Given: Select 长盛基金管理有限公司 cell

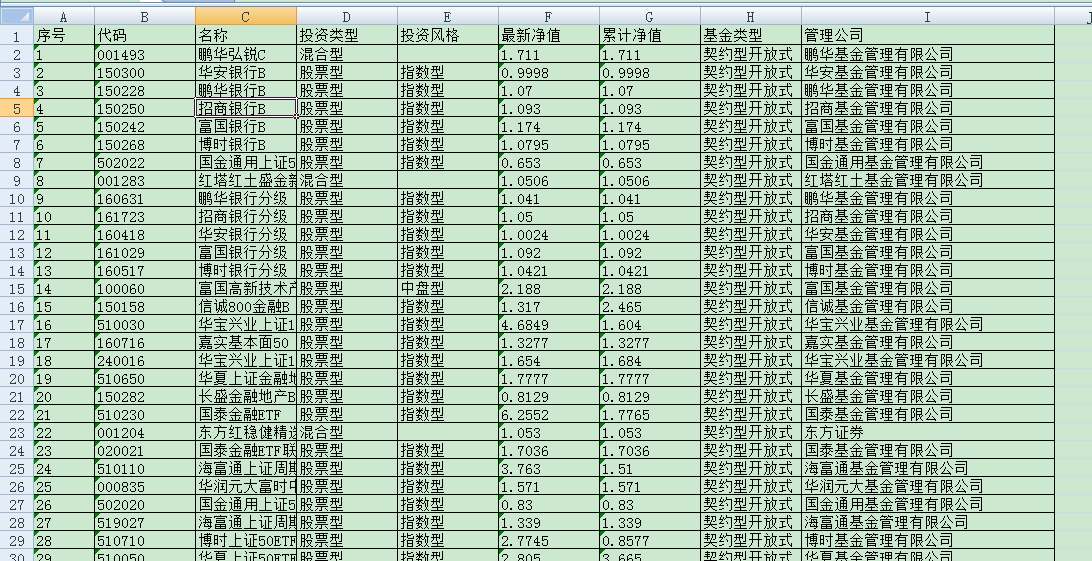Looking at the screenshot, I should 928,396.
